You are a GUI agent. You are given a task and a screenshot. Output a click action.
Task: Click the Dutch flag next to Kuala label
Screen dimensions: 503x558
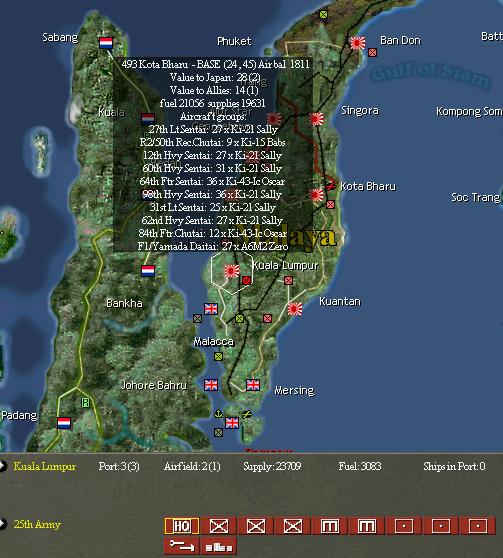pos(148,119)
